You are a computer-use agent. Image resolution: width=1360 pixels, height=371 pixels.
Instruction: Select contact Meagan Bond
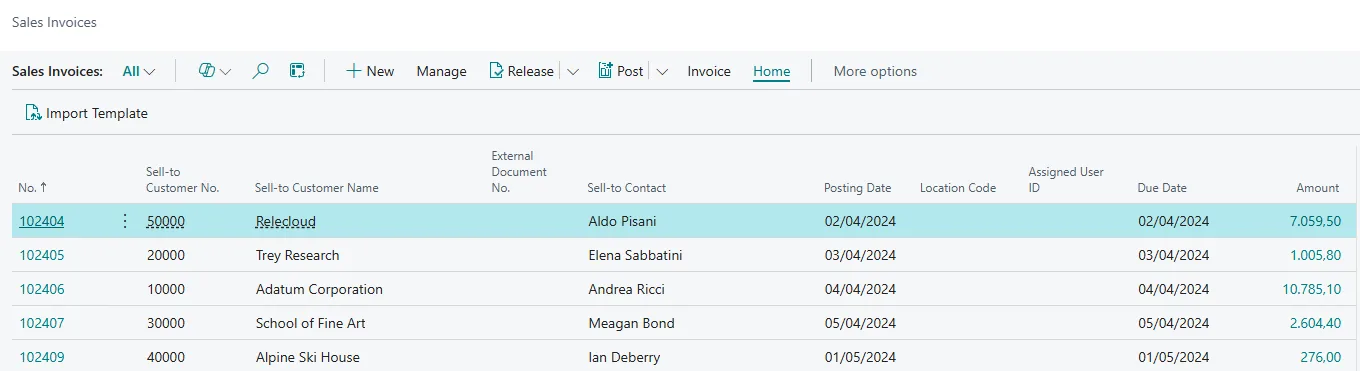pyautogui.click(x=631, y=323)
